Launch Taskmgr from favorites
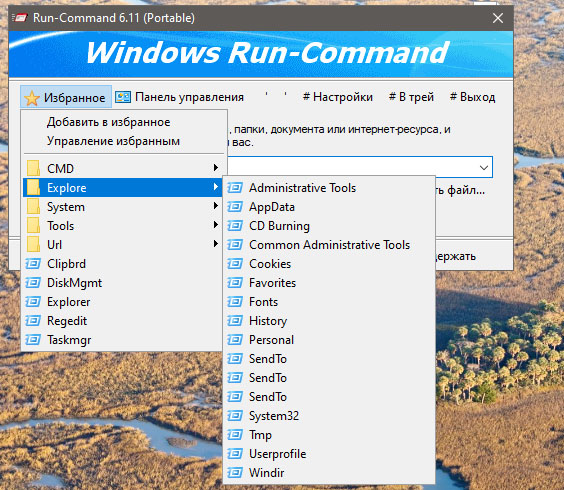Image resolution: width=564 pixels, height=490 pixels. 122,340
